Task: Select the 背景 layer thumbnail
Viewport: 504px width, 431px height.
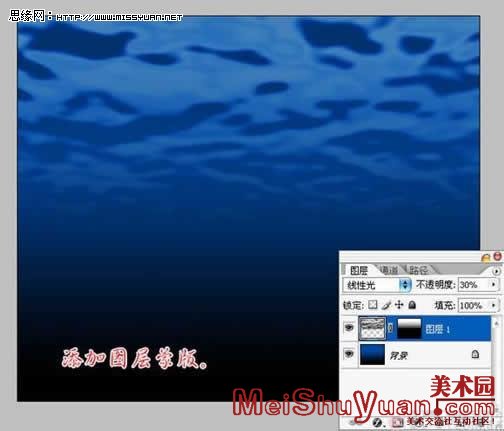Action: click(x=372, y=355)
